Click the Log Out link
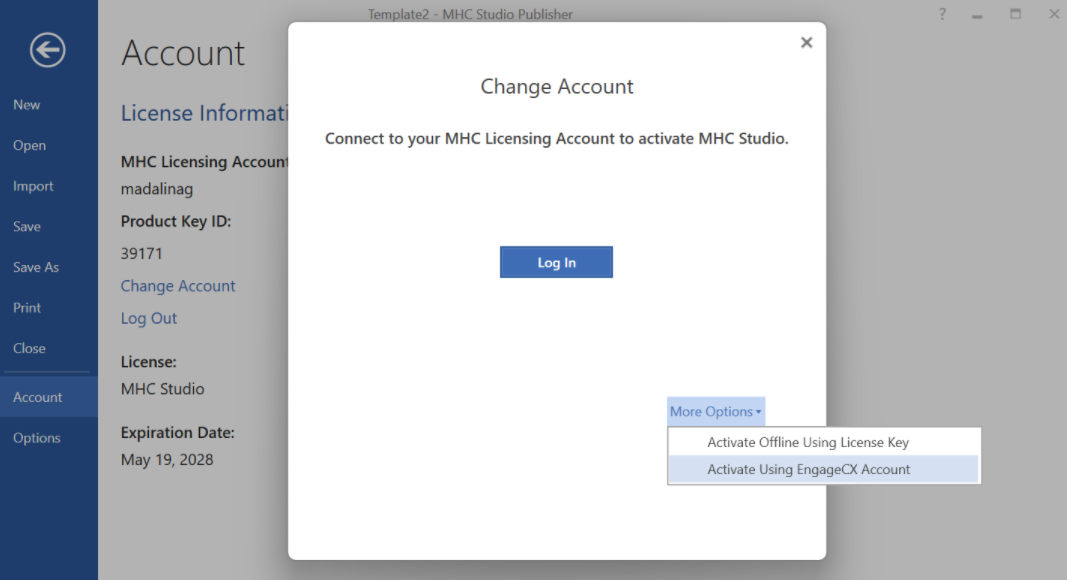Image resolution: width=1067 pixels, height=580 pixels. 148,318
